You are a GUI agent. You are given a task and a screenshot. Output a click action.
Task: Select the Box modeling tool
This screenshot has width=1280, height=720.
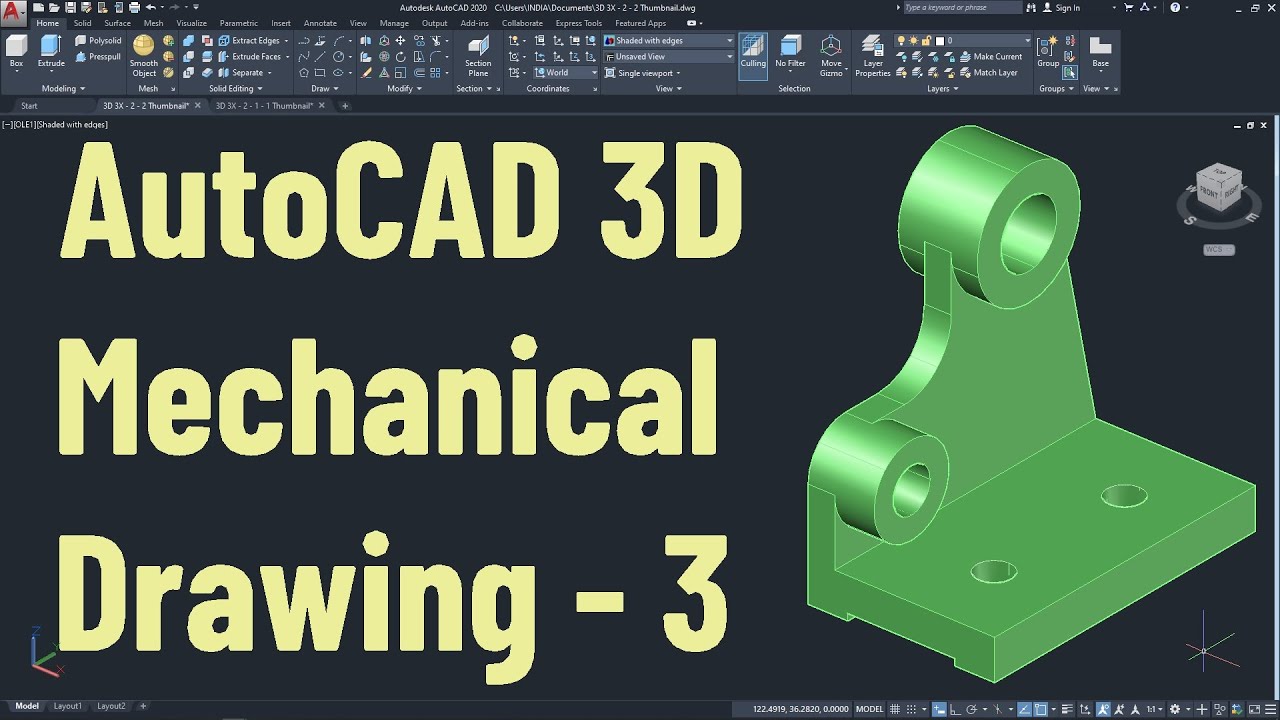16,52
